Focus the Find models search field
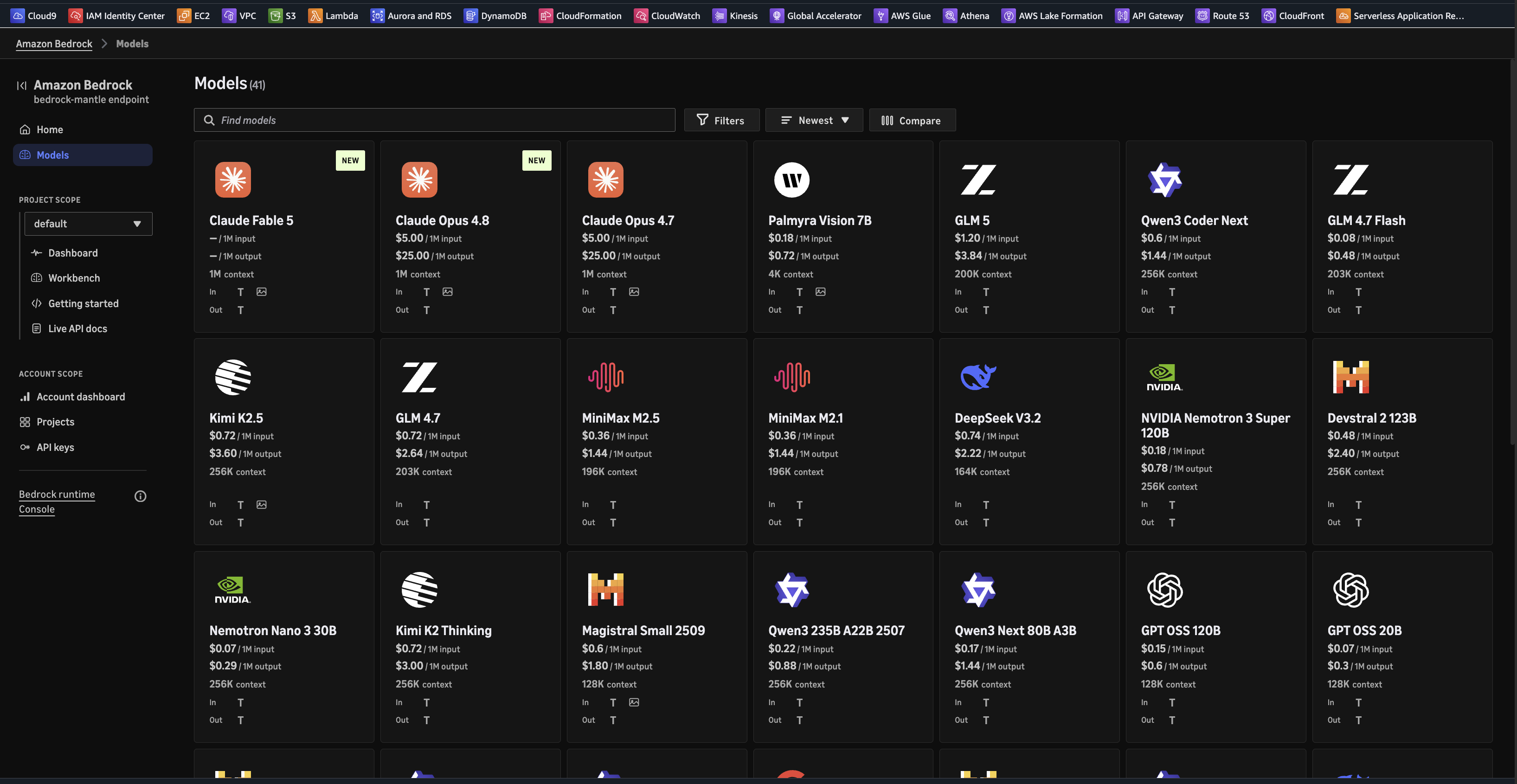The height and width of the screenshot is (784, 1517). click(435, 120)
